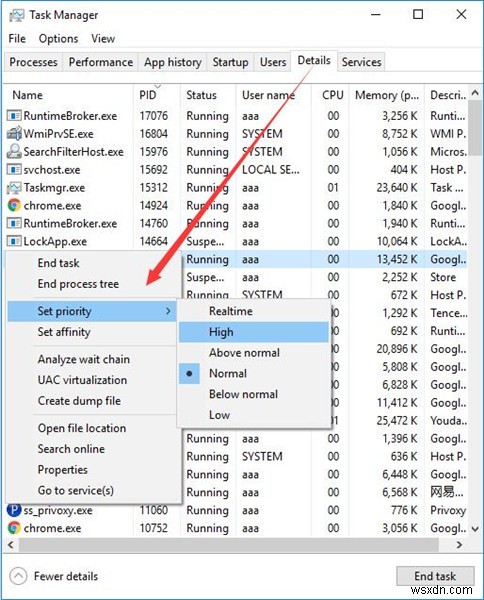The image size is (484, 600).
Task: Click the horizontal scrollbar right arrow
Action: pos(459,544)
